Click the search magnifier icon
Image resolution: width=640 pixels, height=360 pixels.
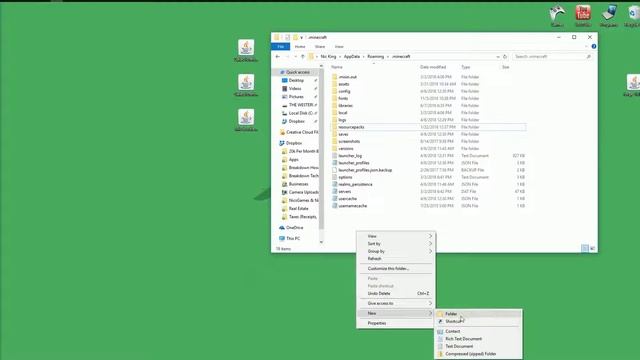(x=589, y=57)
